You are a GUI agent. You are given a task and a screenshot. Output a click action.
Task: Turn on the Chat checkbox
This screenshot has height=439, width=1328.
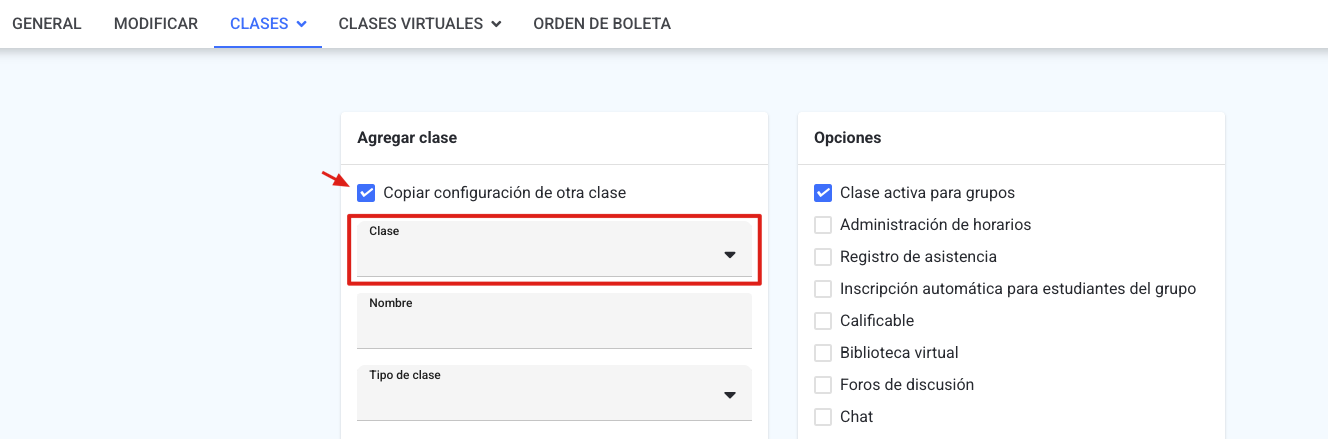(x=823, y=417)
